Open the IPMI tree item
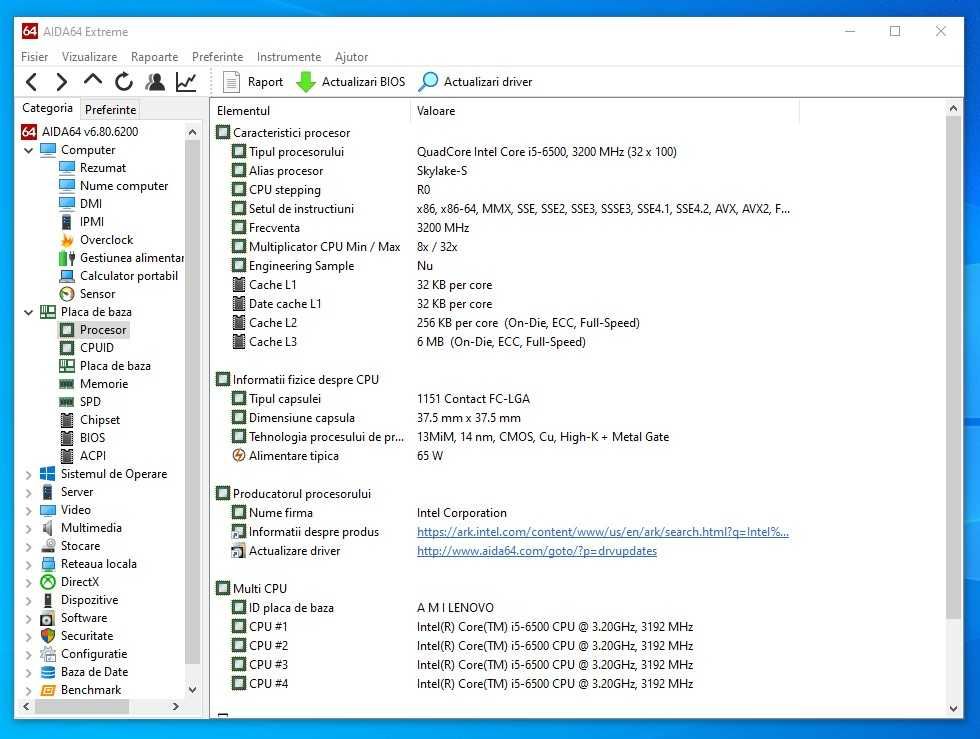The height and width of the screenshot is (739, 980). point(92,222)
